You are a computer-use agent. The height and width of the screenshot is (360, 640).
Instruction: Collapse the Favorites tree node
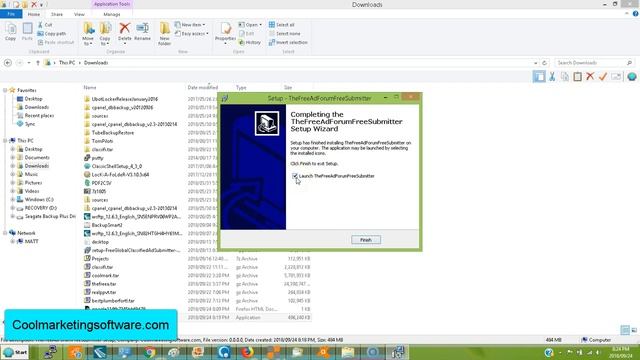pyautogui.click(x=5, y=90)
